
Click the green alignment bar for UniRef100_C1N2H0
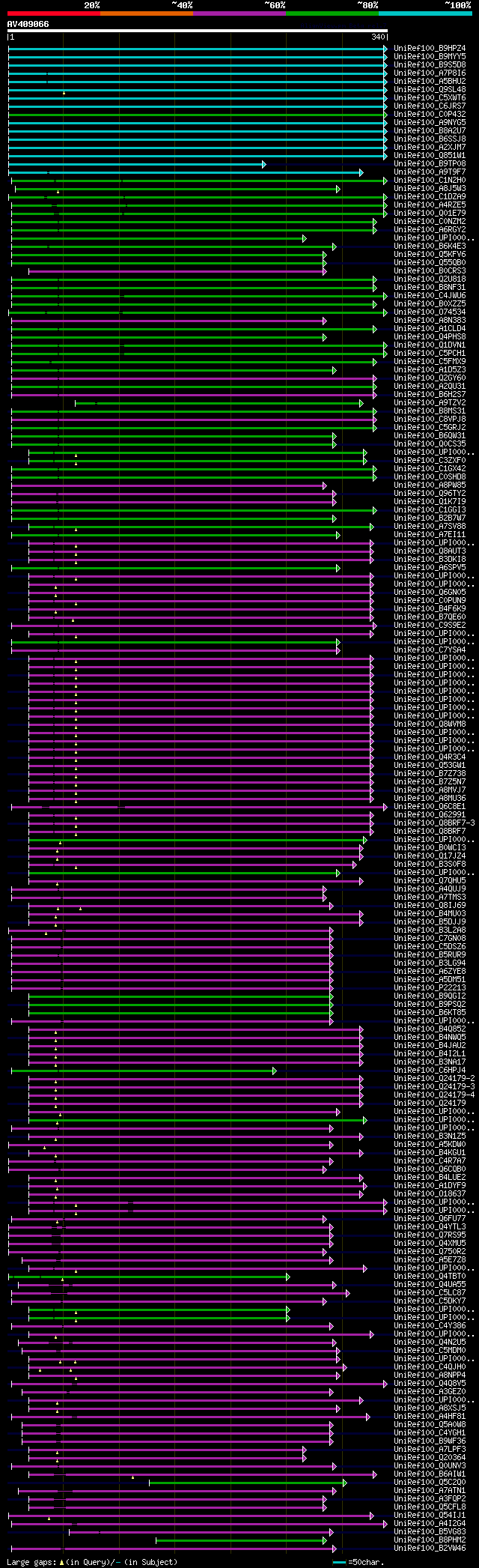point(198,180)
